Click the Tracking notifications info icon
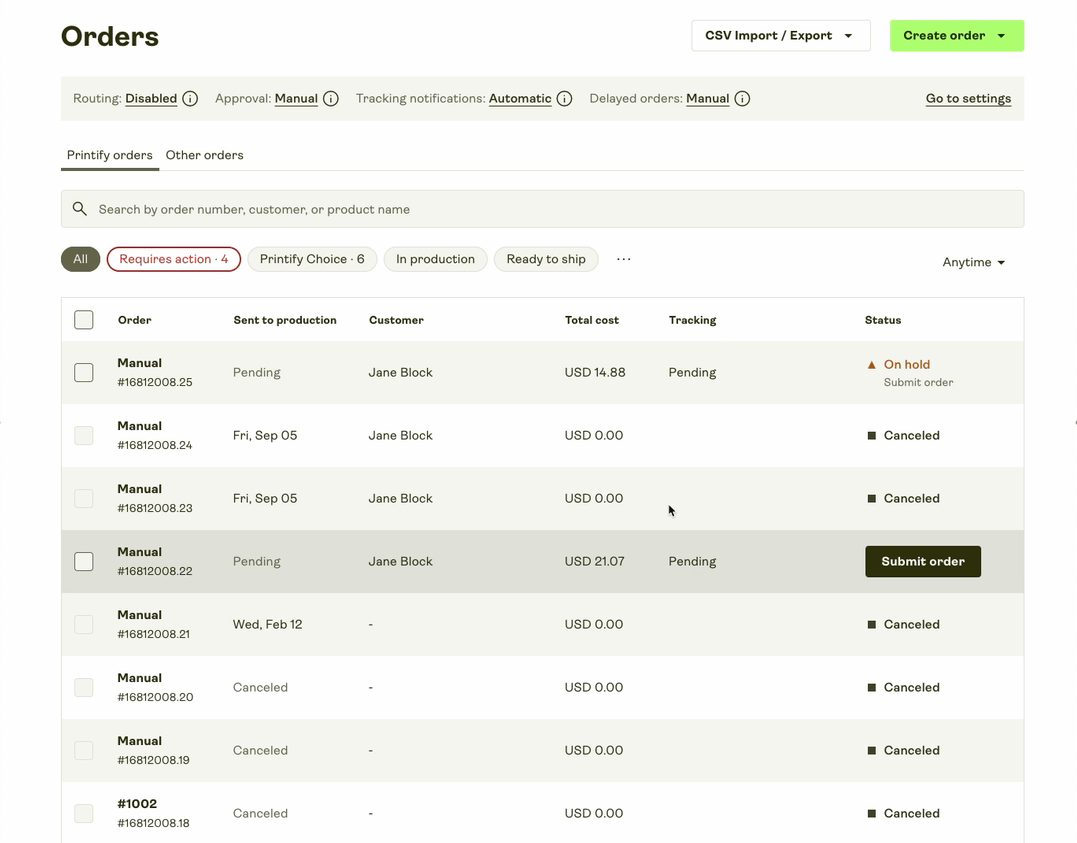Image resolution: width=1077 pixels, height=843 pixels. pos(564,98)
